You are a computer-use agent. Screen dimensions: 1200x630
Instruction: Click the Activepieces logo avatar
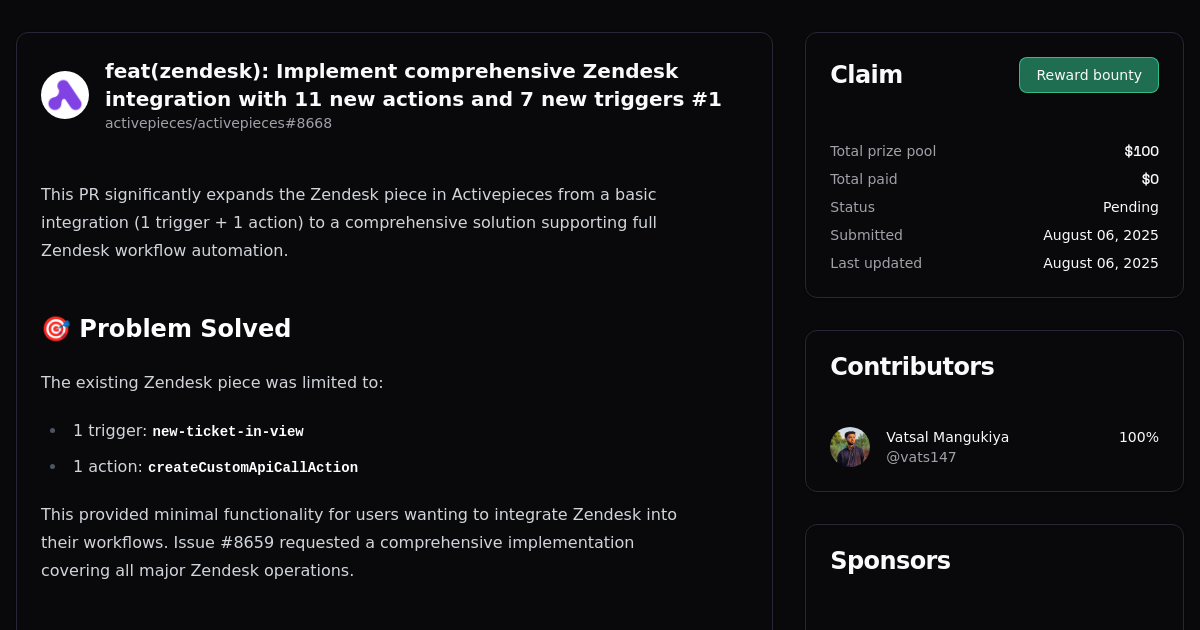point(64,95)
